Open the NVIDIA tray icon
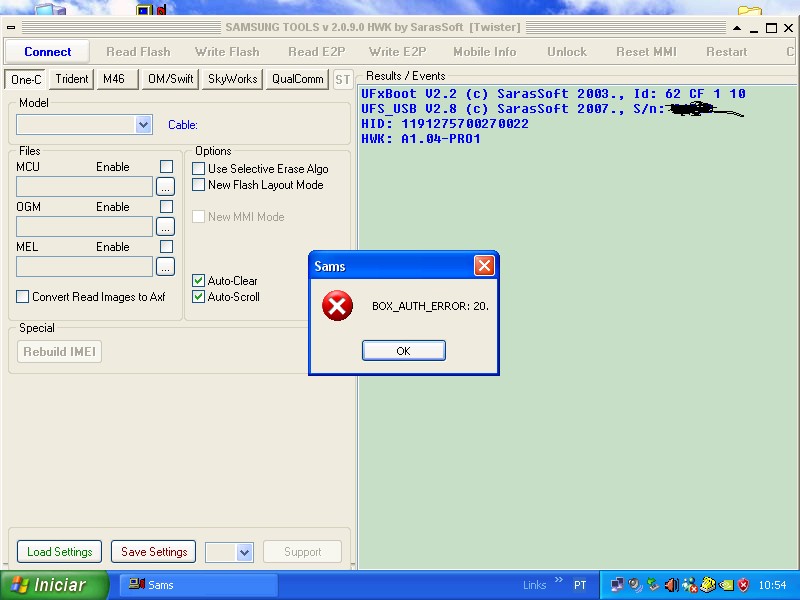800x600 pixels. click(x=726, y=585)
